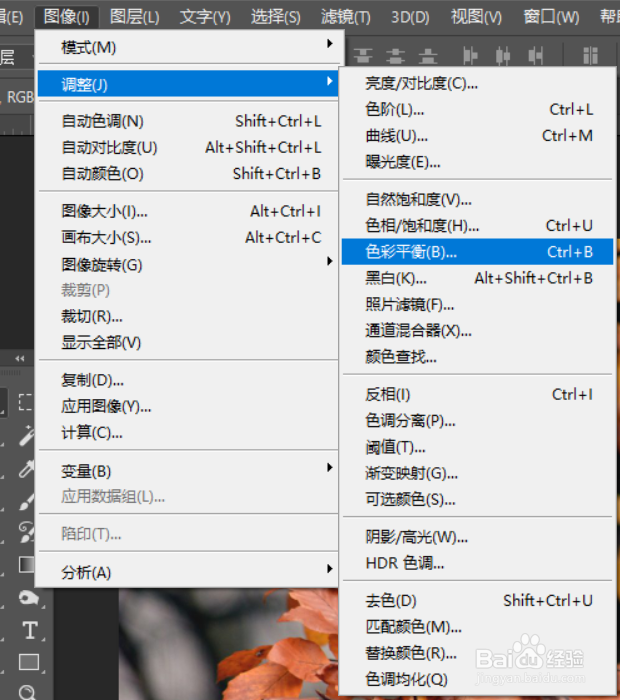620x700 pixels.
Task: Select the Rectangle shape tool
Action: (x=29, y=662)
